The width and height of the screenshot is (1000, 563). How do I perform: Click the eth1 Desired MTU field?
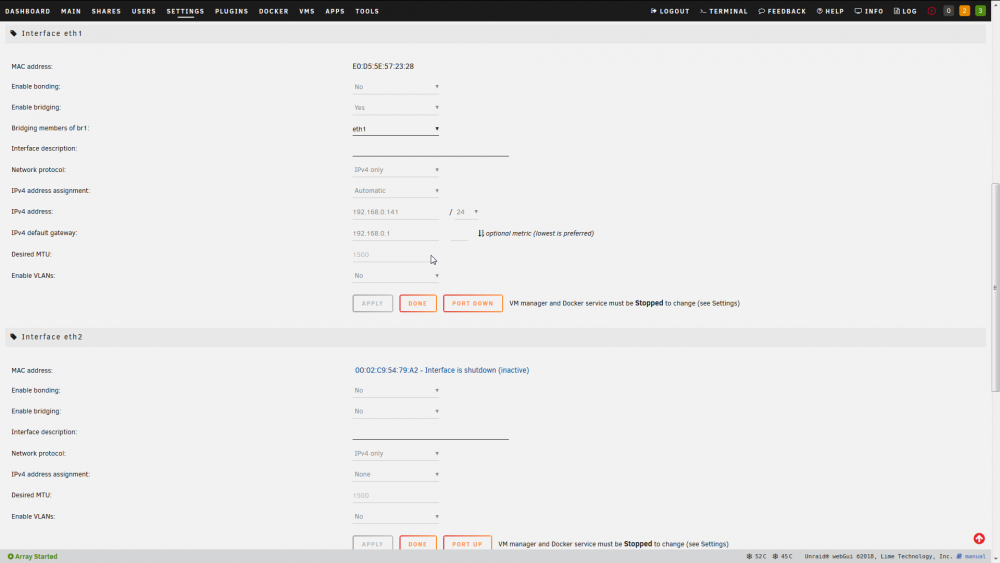tap(395, 254)
